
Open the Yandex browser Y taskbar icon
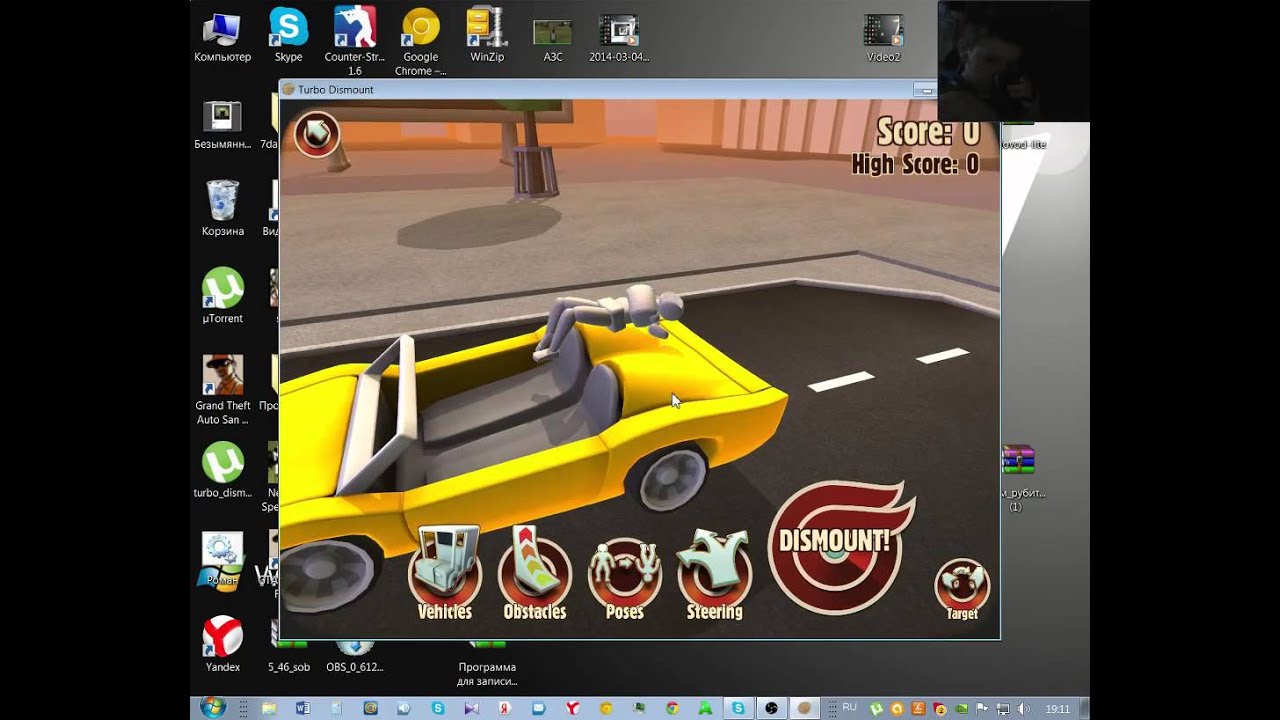coord(573,708)
